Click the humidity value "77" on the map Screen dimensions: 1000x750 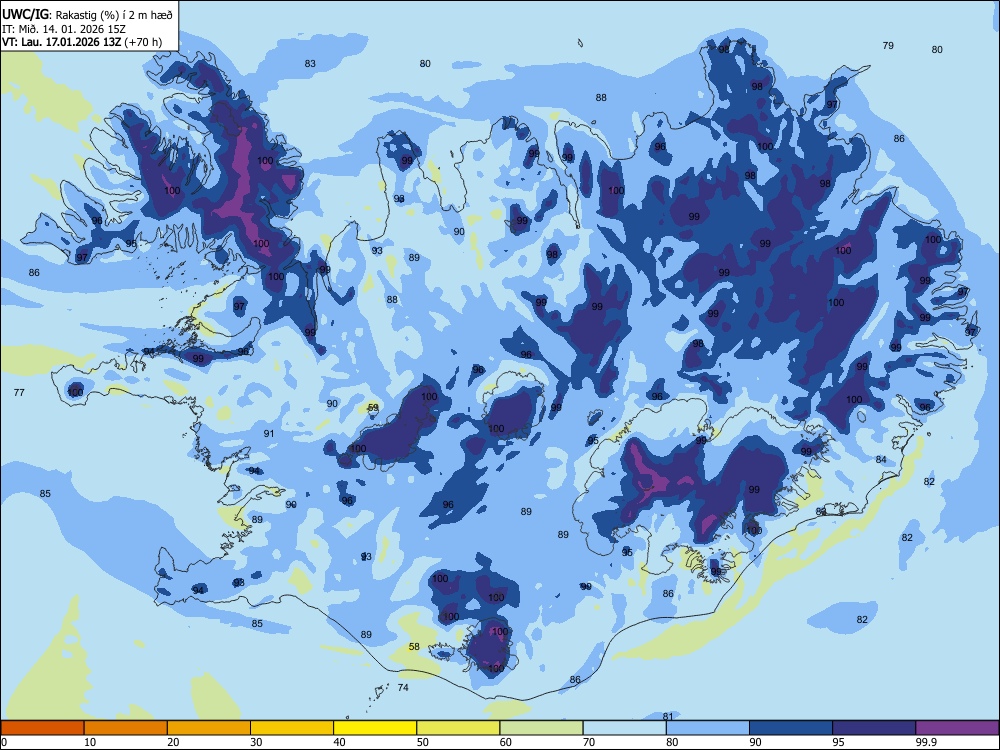[19, 393]
